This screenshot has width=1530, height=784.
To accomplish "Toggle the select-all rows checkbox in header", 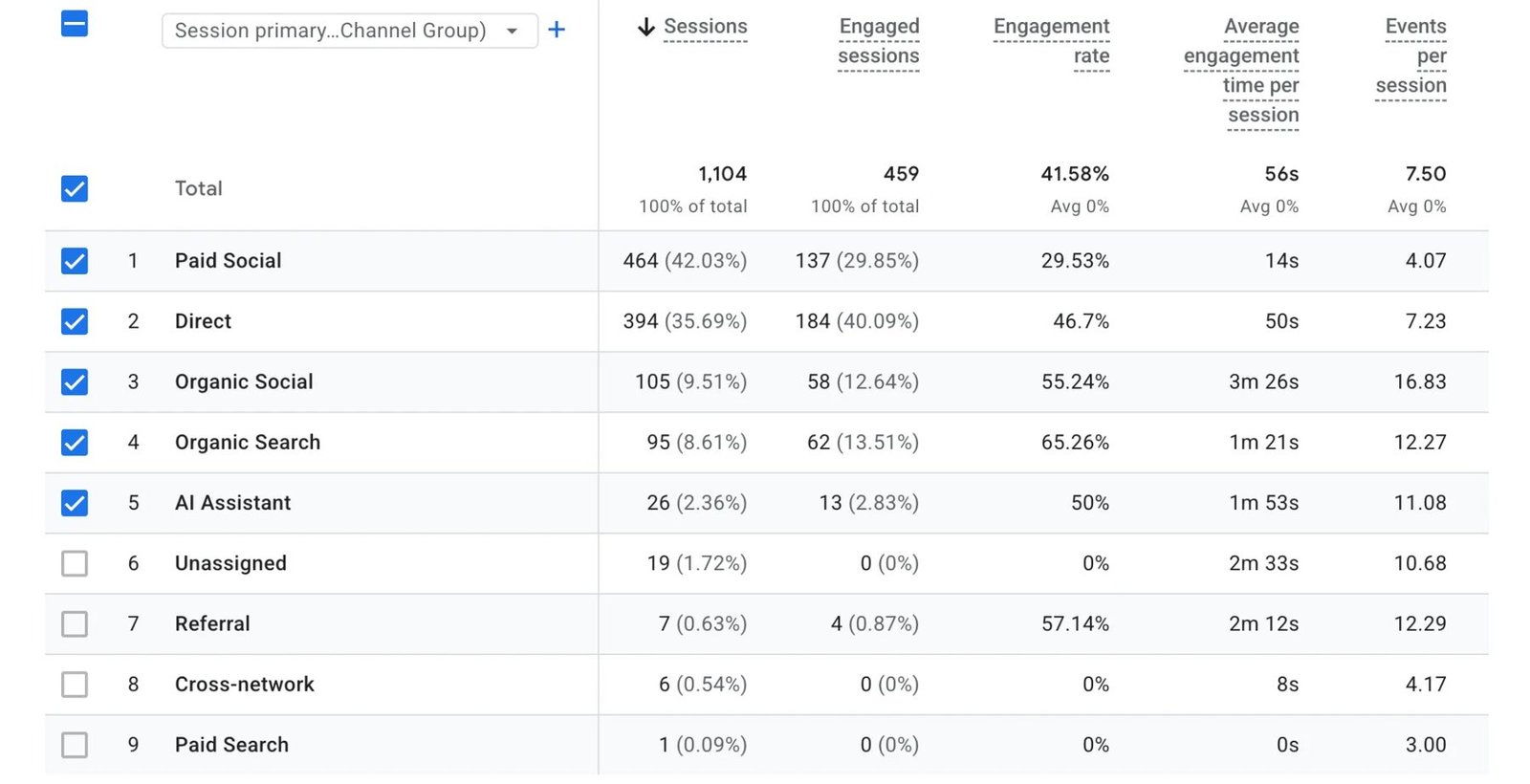I will click(75, 24).
